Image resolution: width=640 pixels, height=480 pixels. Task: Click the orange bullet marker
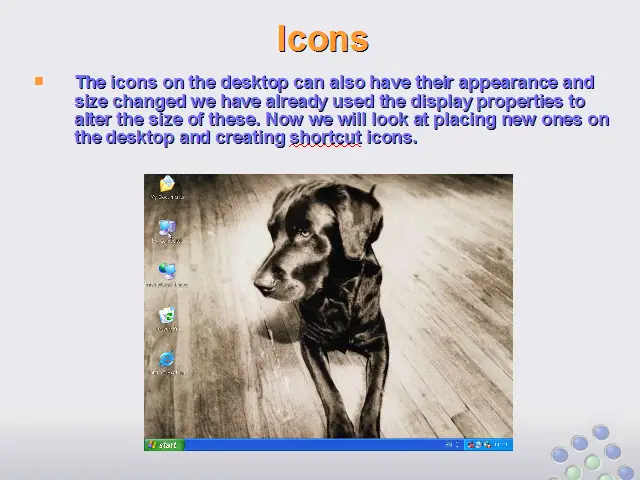coord(39,82)
